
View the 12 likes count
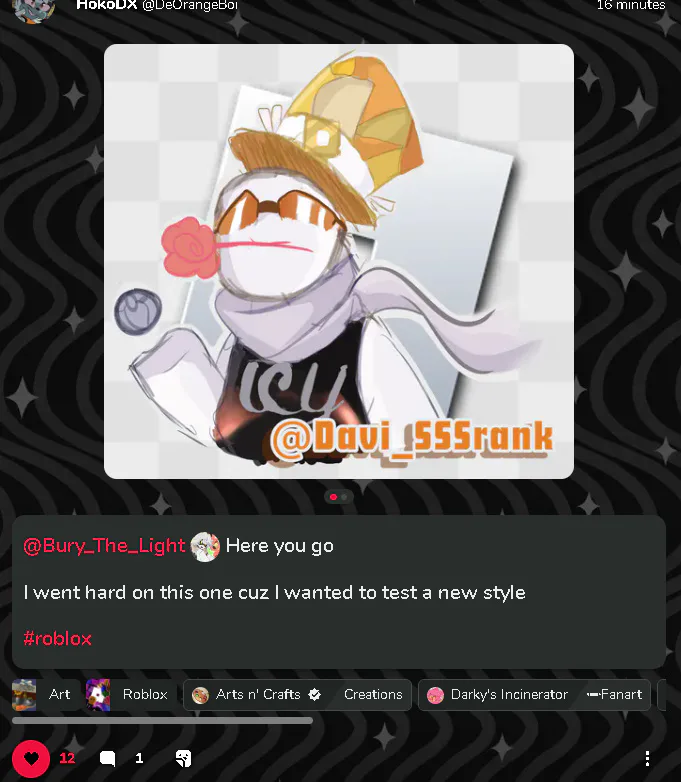click(67, 759)
